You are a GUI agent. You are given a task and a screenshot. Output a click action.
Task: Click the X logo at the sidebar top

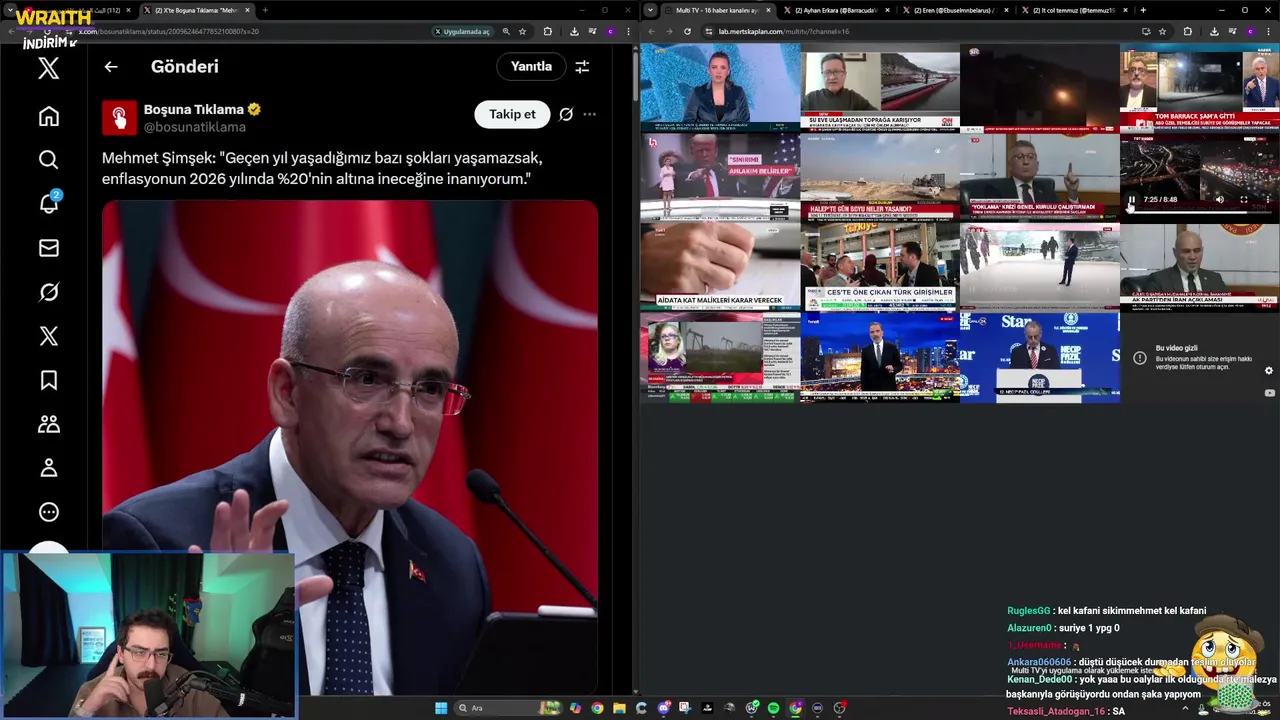point(48,68)
